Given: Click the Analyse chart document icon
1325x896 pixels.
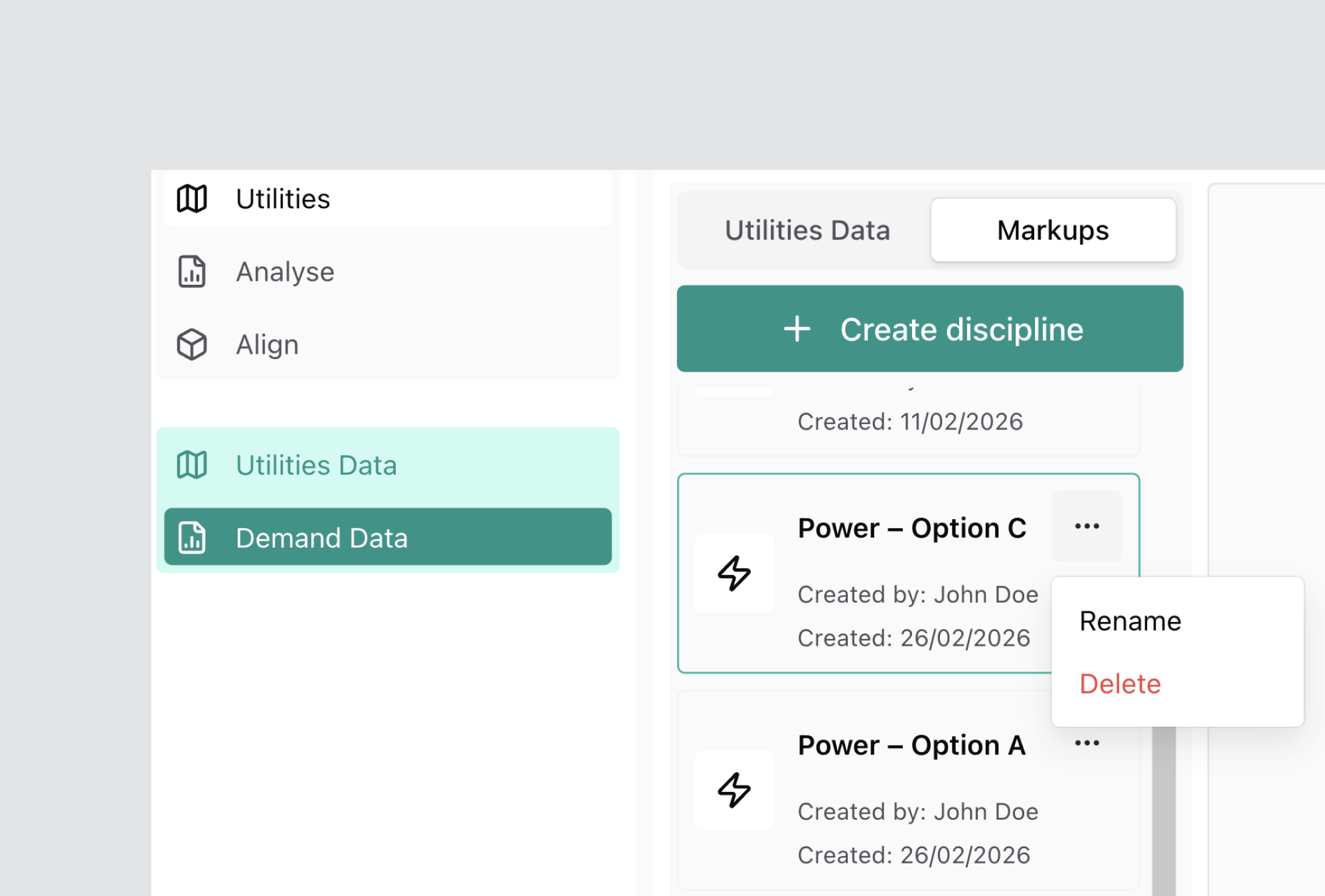Looking at the screenshot, I should (x=192, y=271).
